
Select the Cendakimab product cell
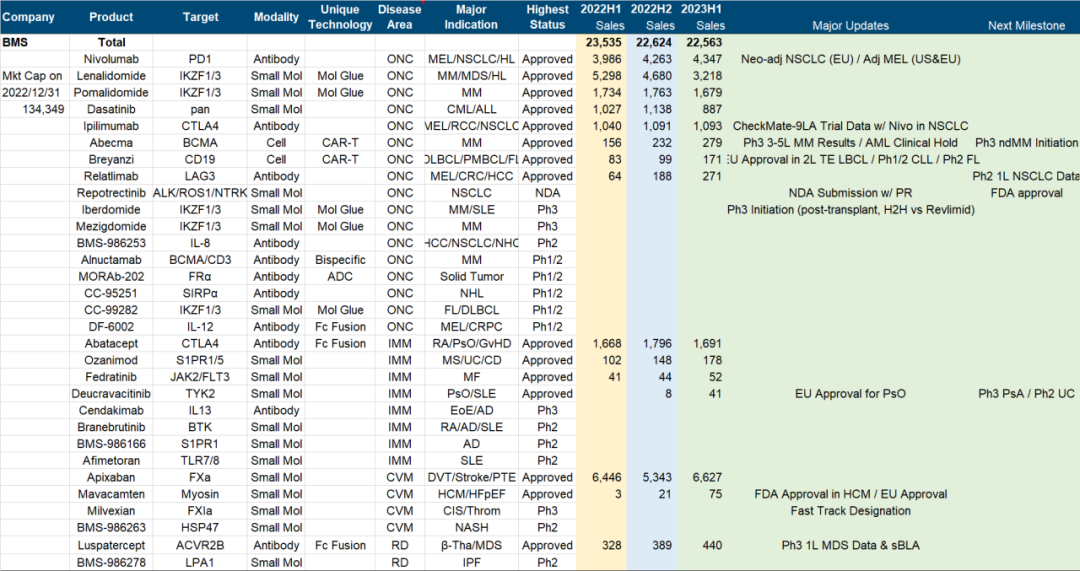(x=111, y=411)
